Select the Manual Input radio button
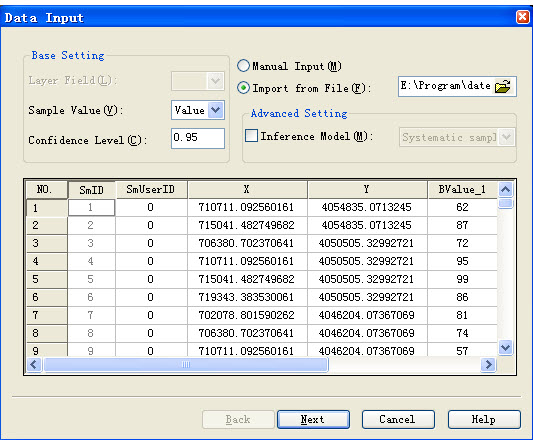The image size is (533, 440). click(243, 66)
